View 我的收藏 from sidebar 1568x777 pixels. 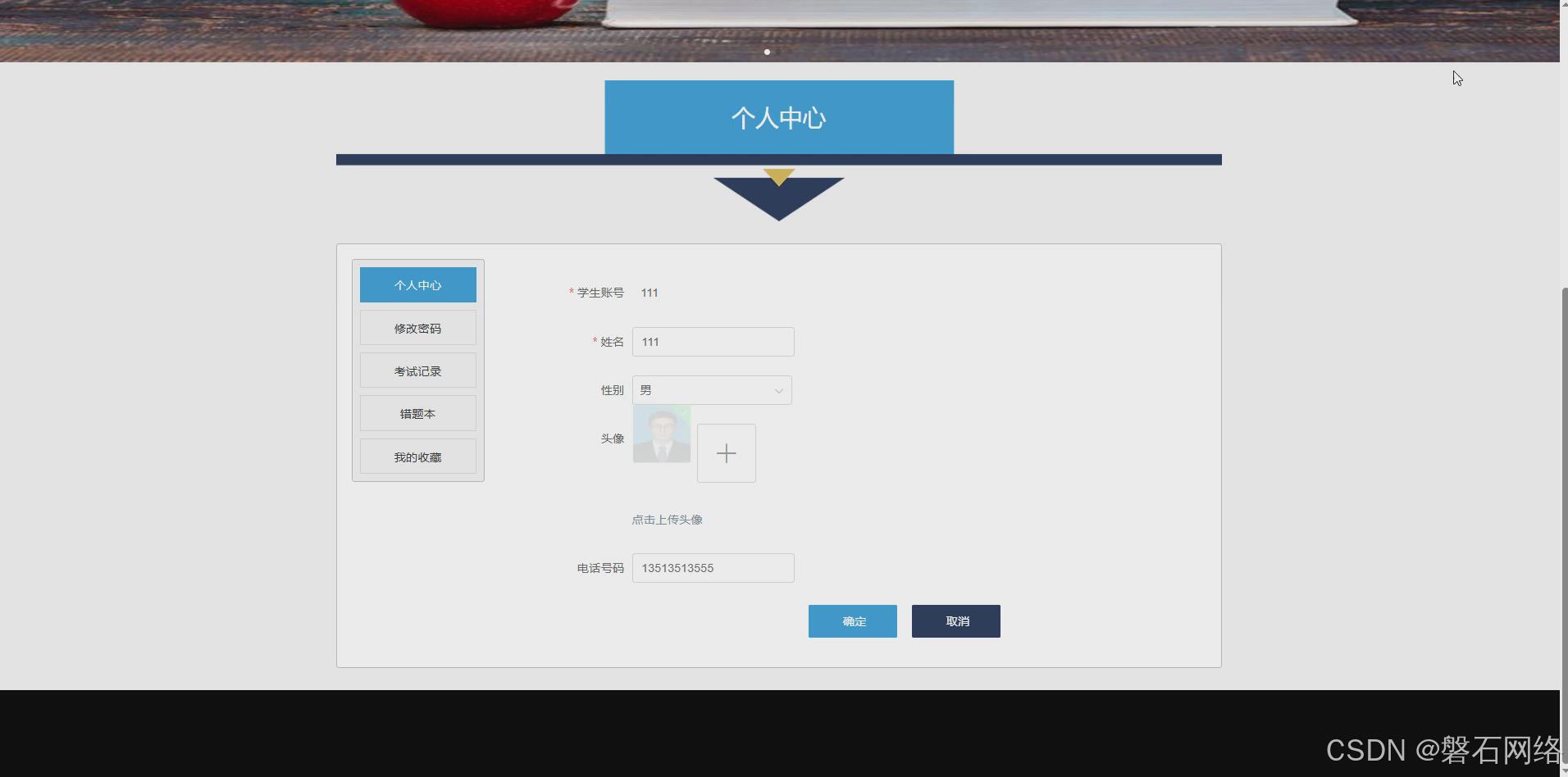(x=417, y=457)
